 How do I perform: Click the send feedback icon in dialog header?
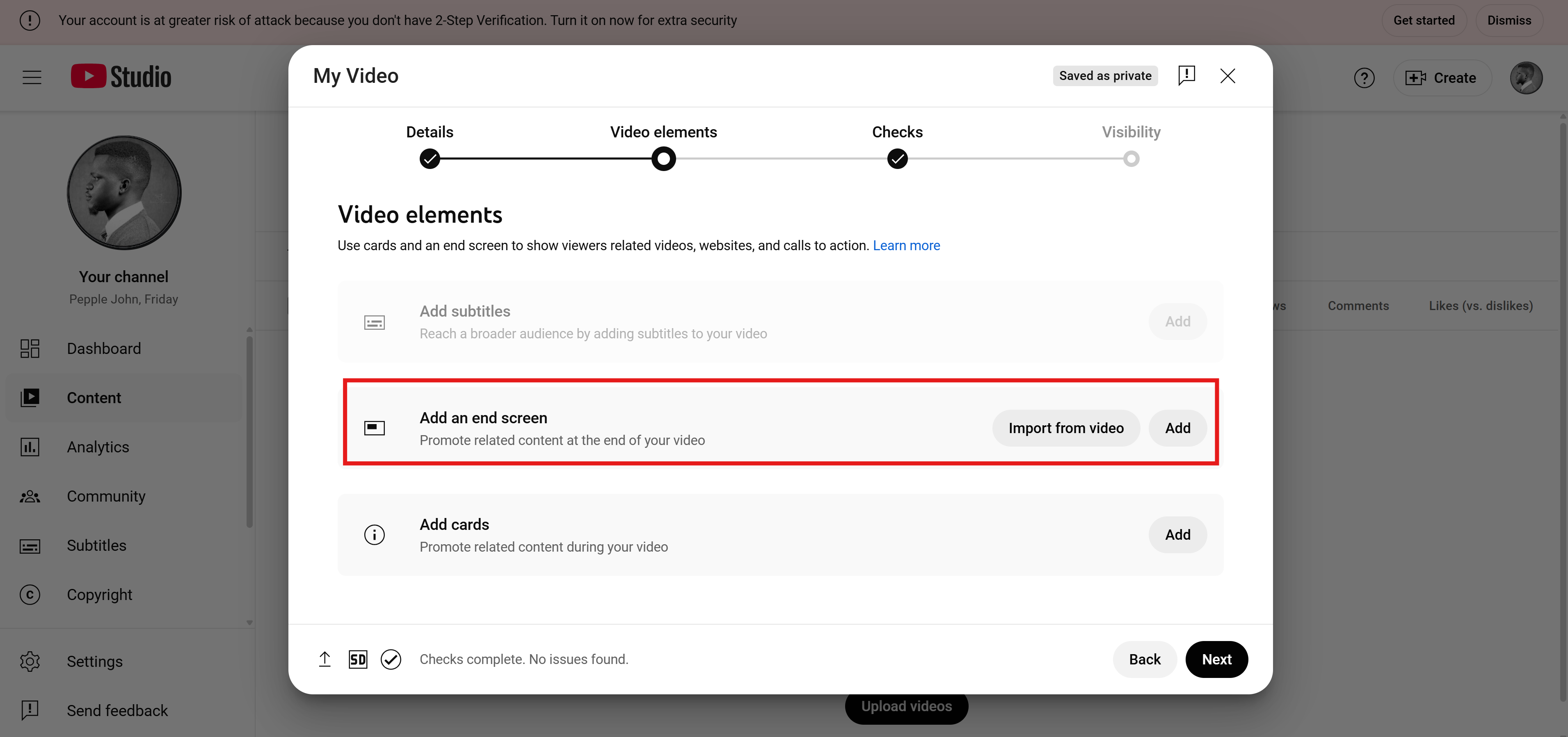point(1186,75)
